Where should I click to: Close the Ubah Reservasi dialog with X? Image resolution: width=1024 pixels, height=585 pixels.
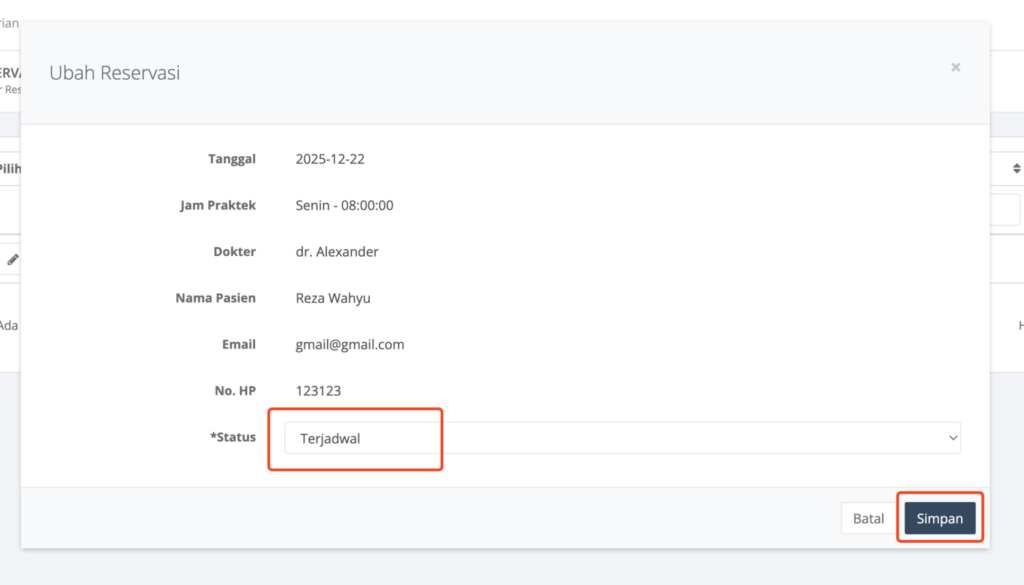955,68
